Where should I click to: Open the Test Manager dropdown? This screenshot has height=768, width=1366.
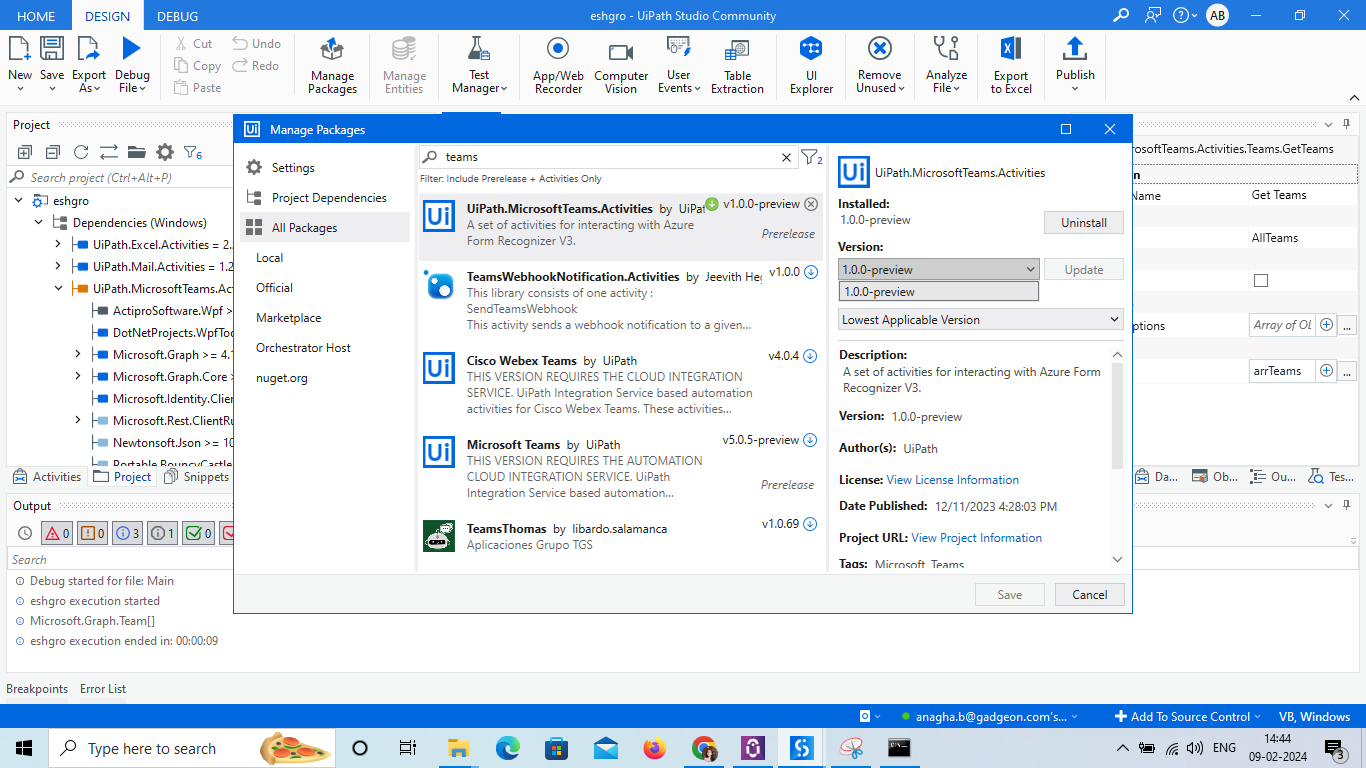tap(479, 66)
